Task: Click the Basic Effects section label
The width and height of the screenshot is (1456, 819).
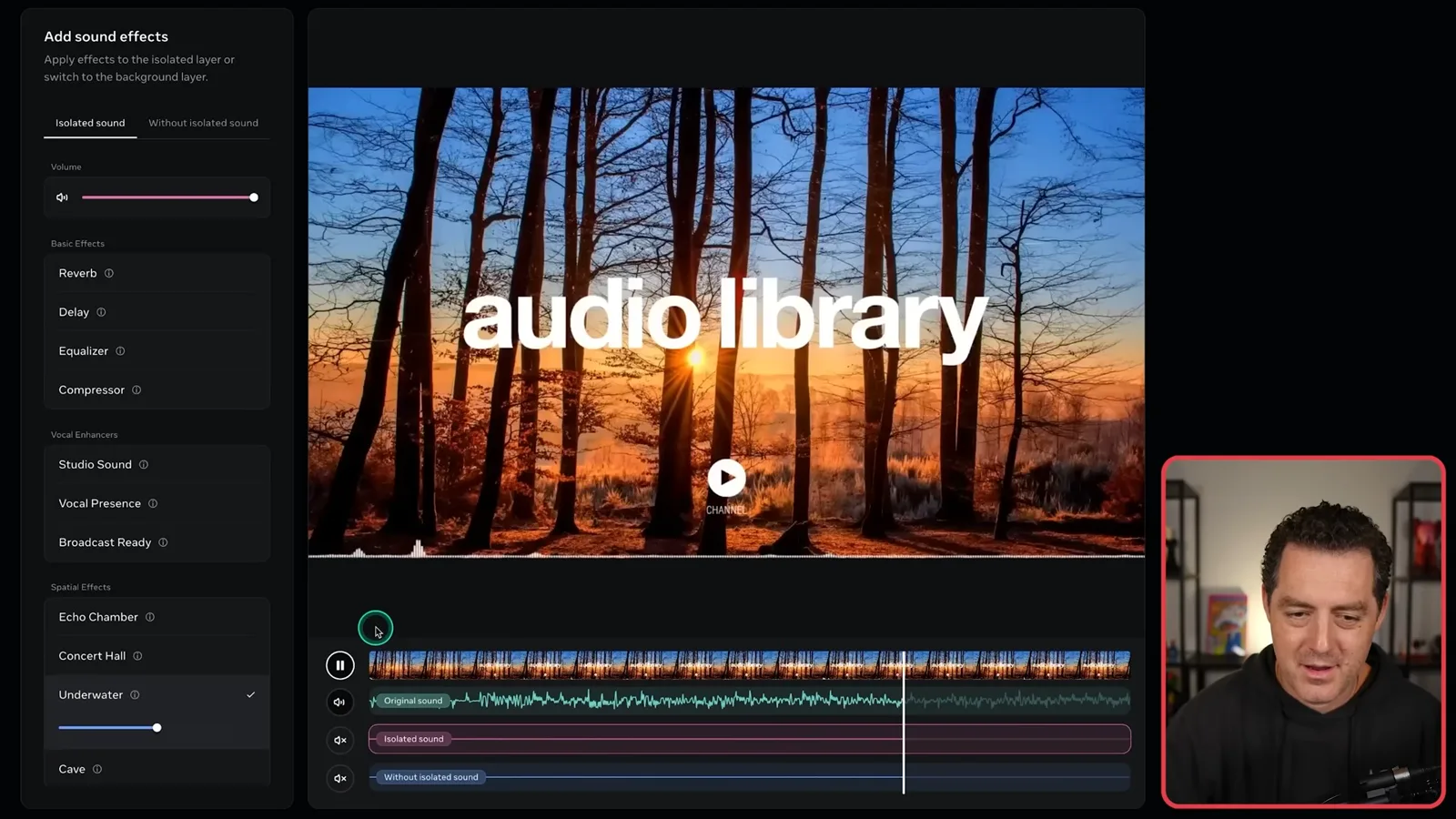Action: pos(77,244)
